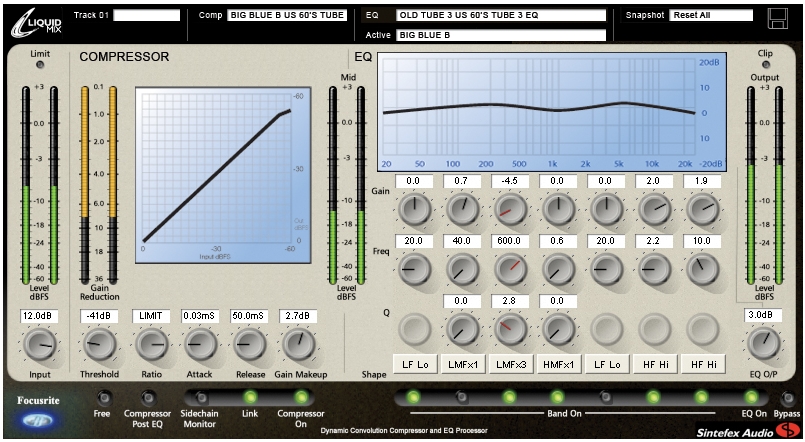
Task: Toggle Band On LED for LMFx1 band
Action: pos(462,397)
